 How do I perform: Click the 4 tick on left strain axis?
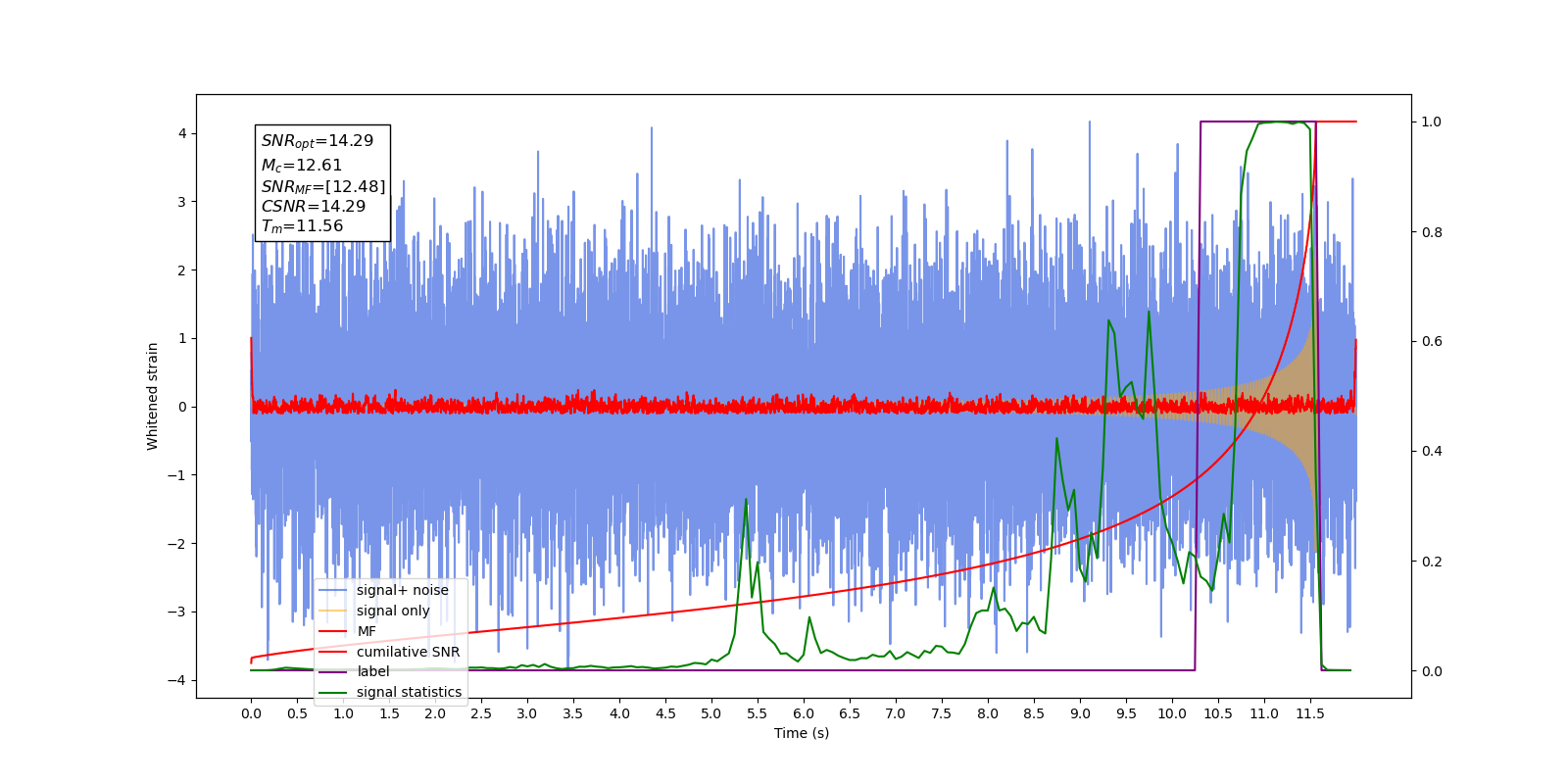point(181,133)
